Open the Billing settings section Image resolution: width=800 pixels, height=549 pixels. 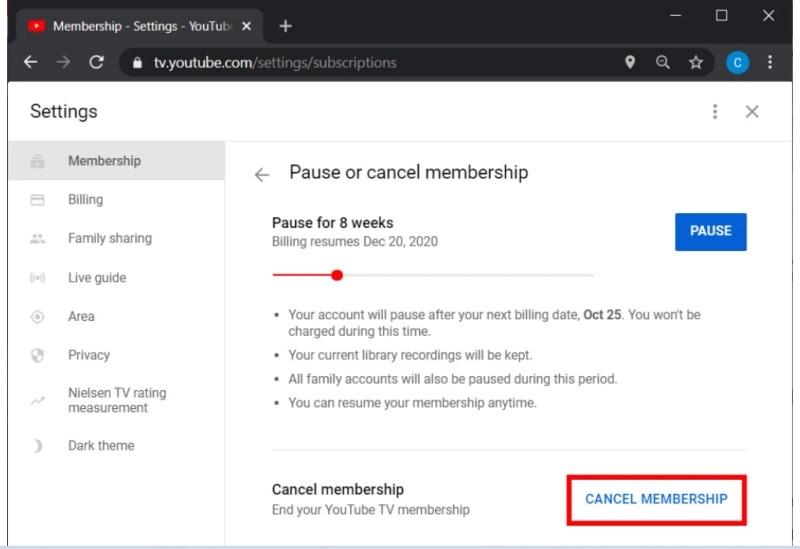click(x=117, y=199)
